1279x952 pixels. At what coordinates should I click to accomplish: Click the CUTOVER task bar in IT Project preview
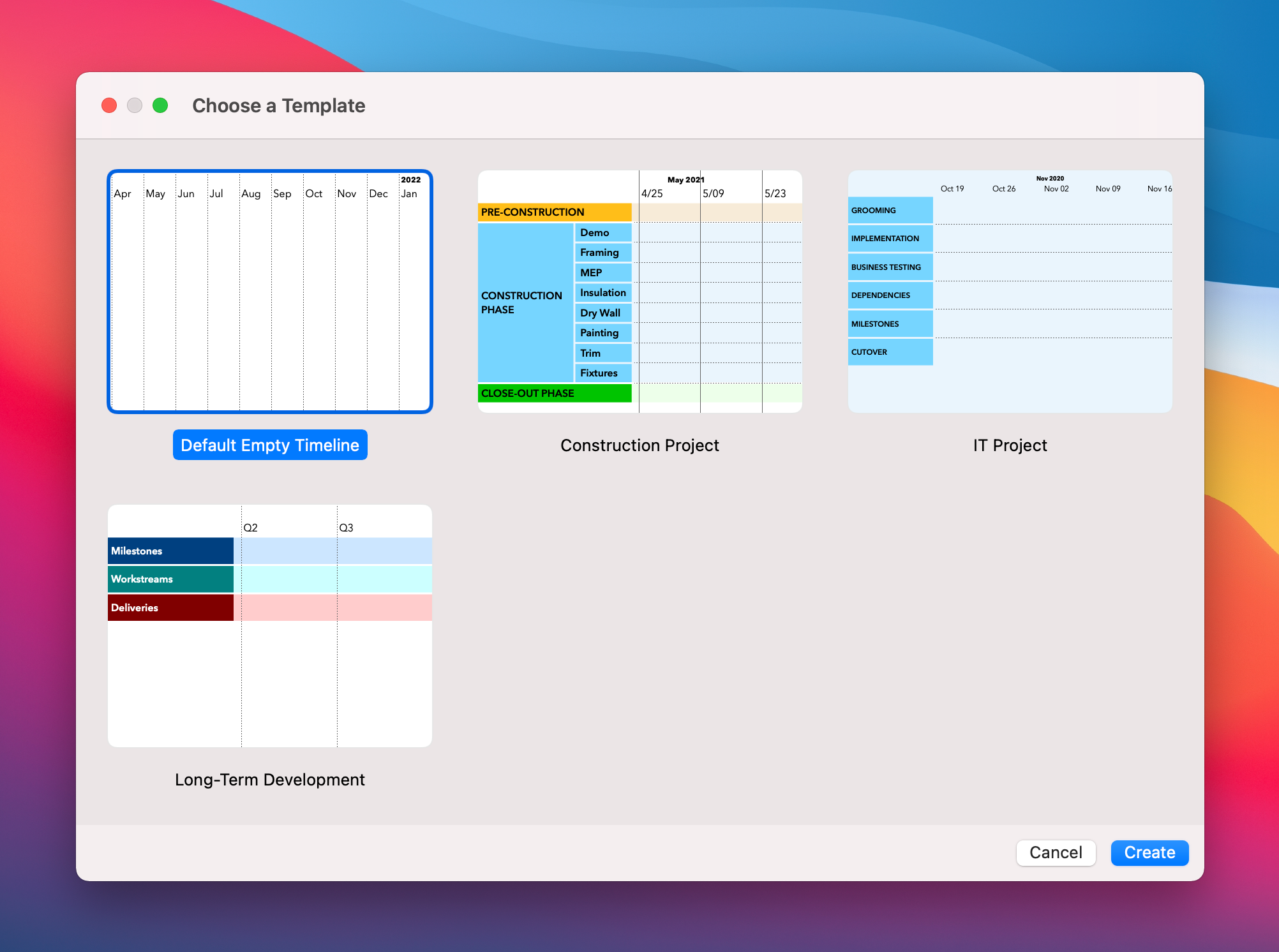890,352
